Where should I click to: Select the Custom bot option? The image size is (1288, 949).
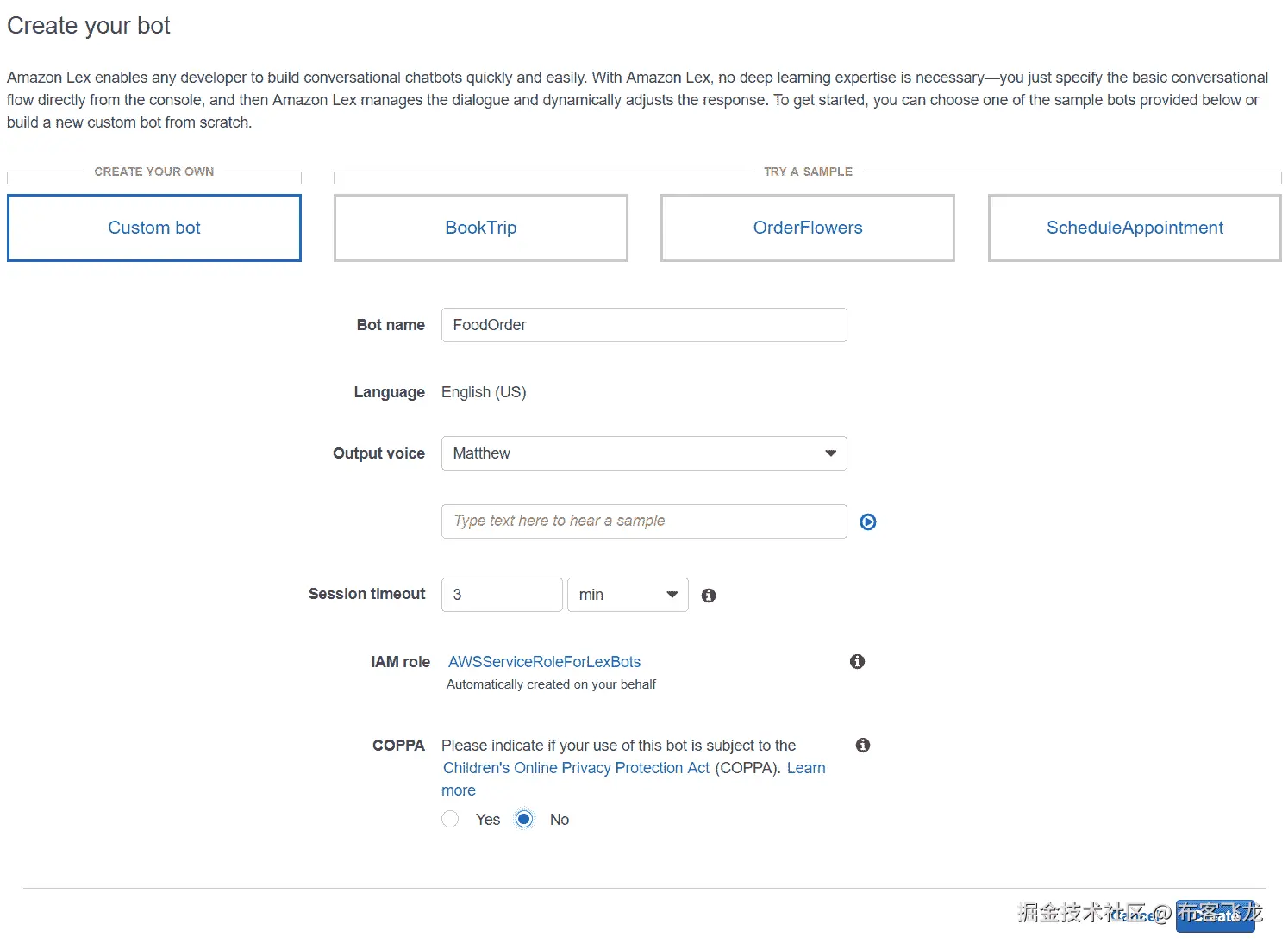[x=154, y=228]
